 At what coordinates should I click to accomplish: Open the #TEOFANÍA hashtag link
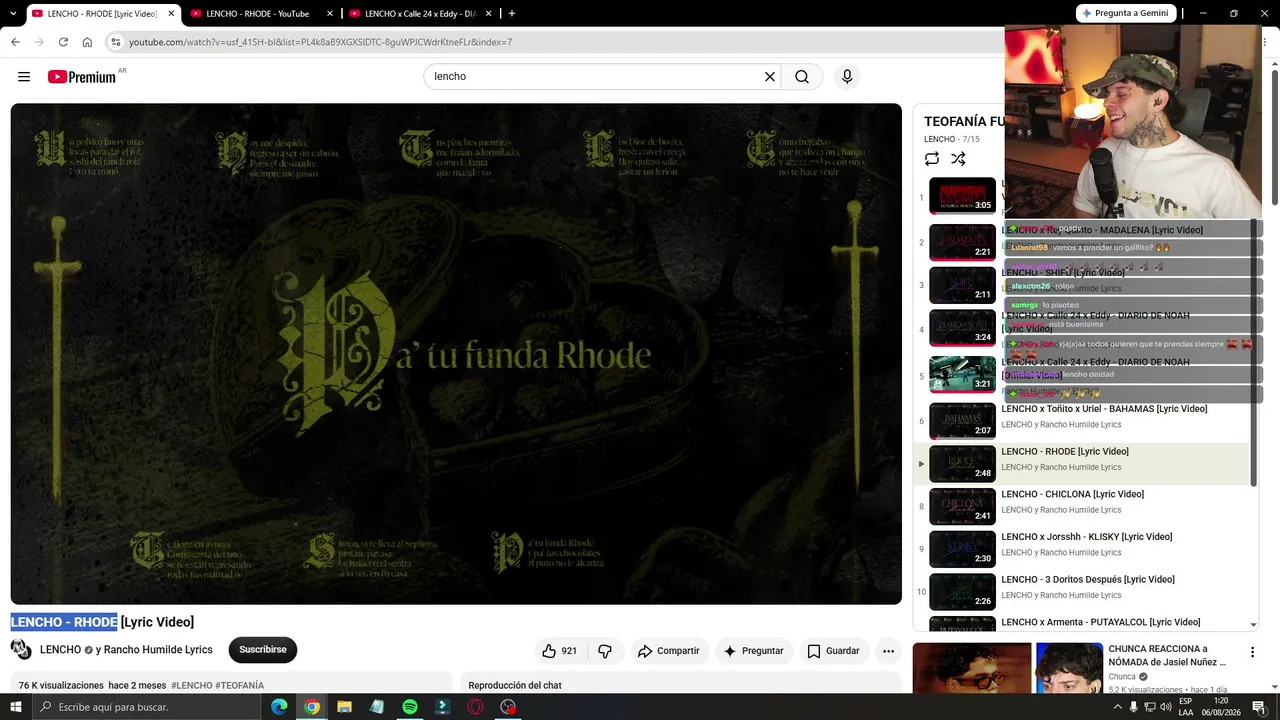(240, 686)
